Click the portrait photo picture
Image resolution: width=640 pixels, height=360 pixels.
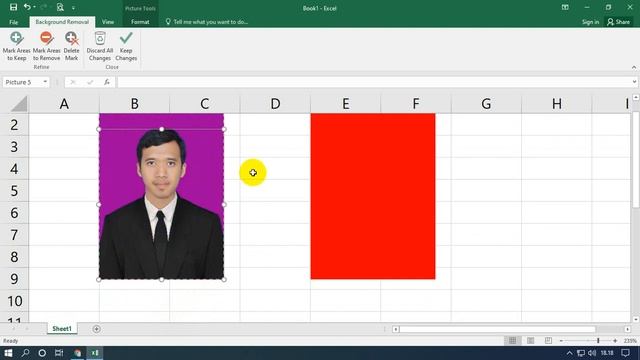161,196
